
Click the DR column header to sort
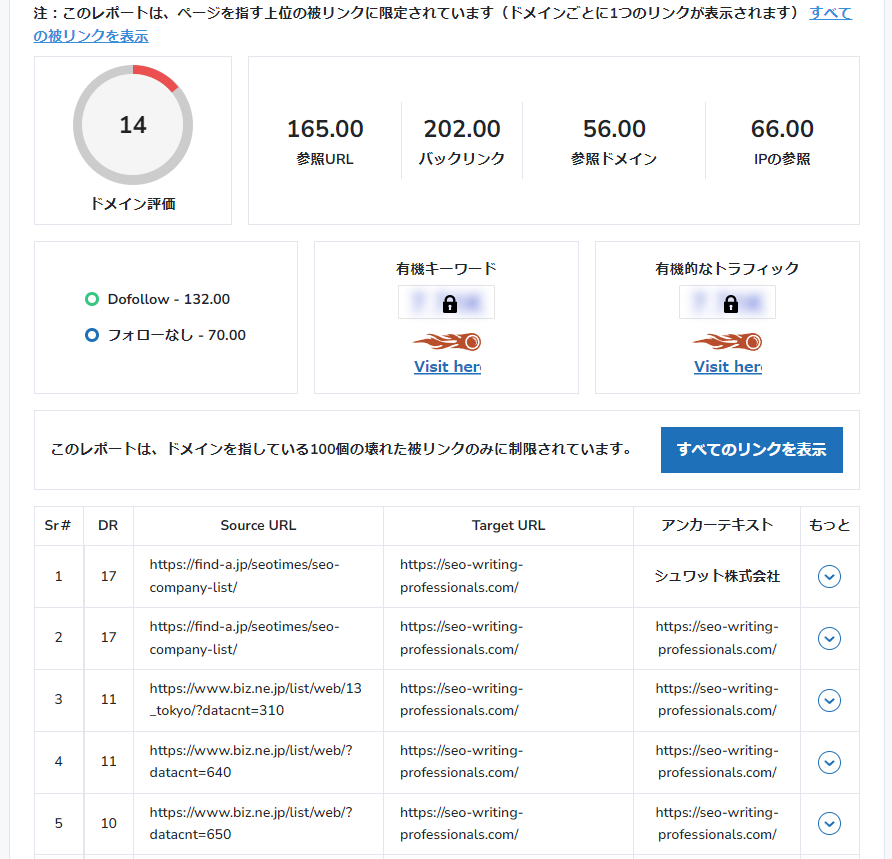click(x=108, y=525)
